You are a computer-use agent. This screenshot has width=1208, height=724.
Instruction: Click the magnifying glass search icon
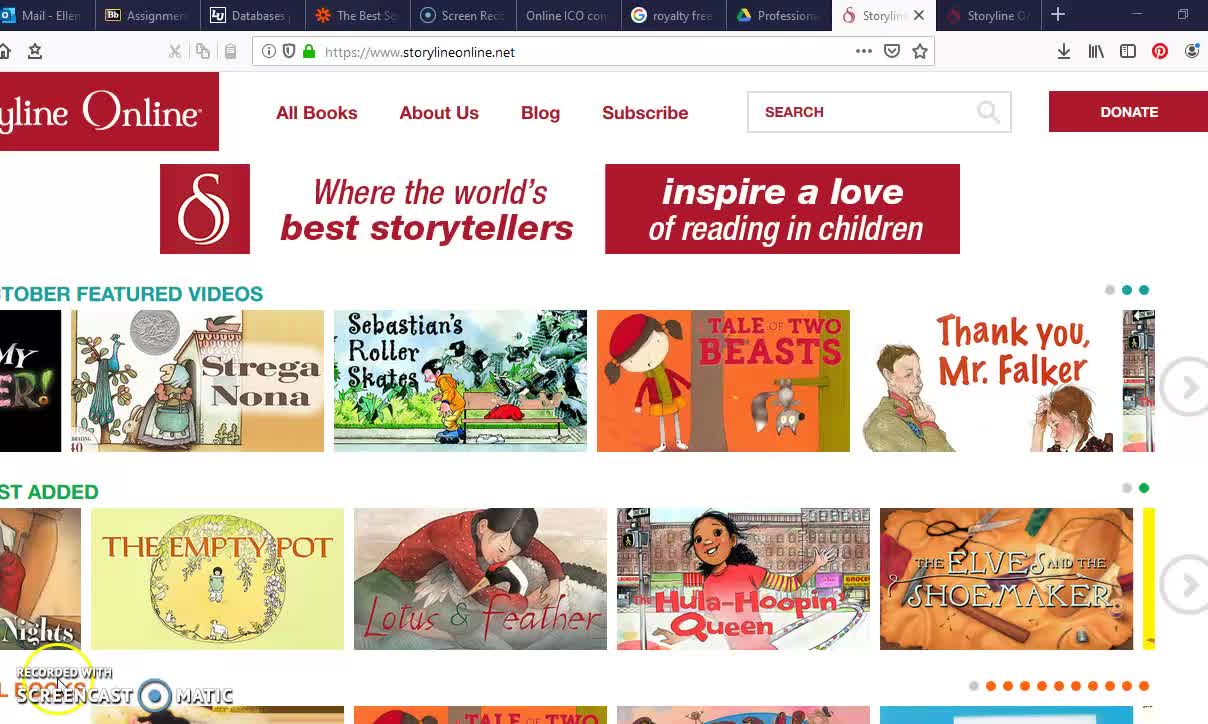click(x=988, y=112)
